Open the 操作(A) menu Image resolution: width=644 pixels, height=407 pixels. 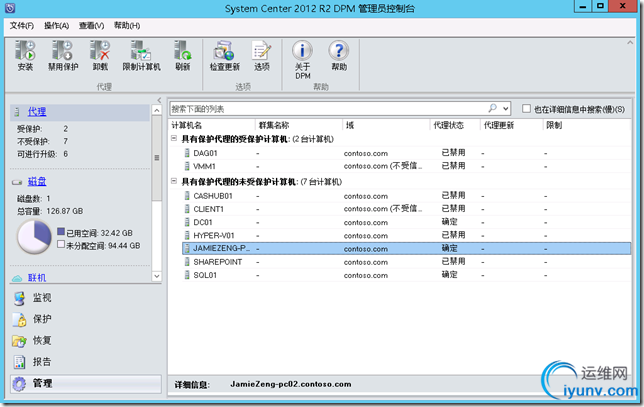click(57, 25)
